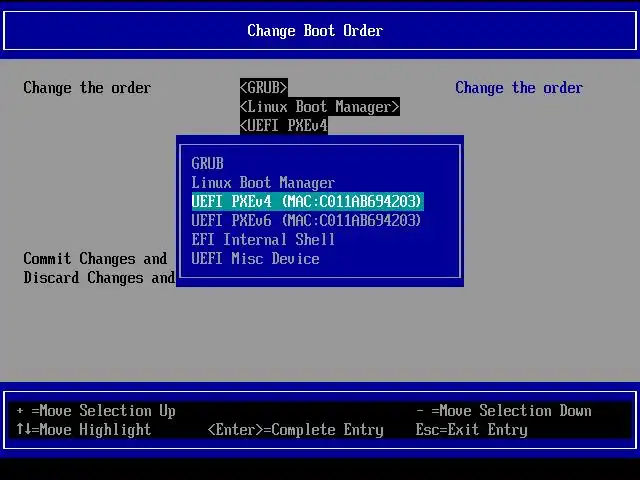
Task: Click <UEFI PXEv4 in order field
Action: (284, 125)
